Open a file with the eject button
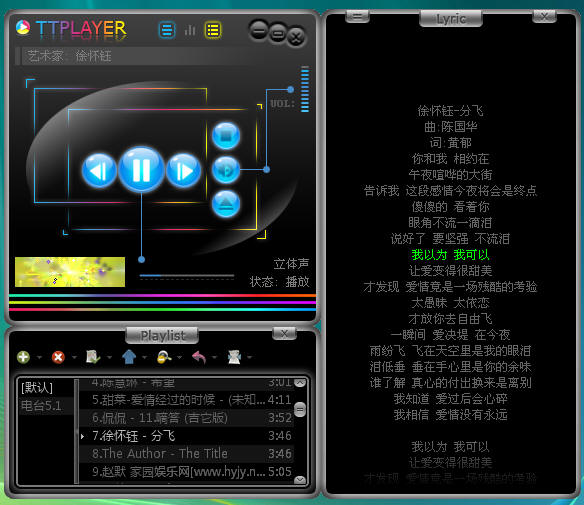This screenshot has width=584, height=505. coord(226,204)
